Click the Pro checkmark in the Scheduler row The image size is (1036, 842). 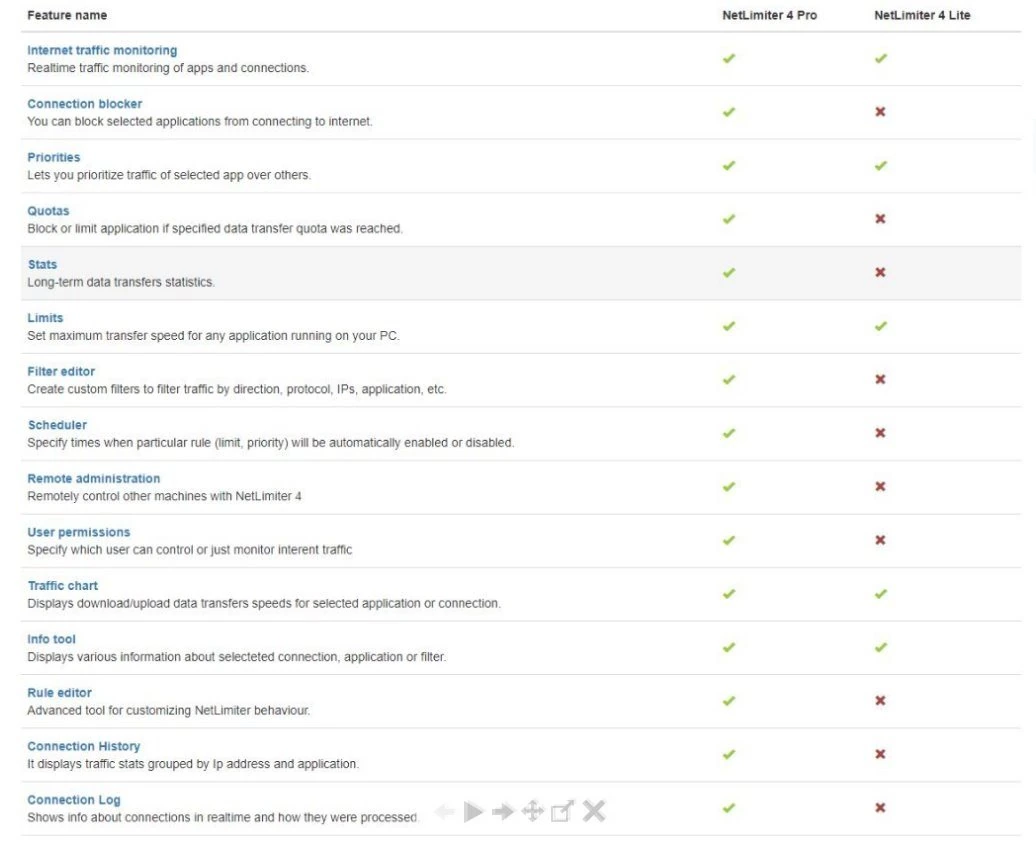tap(729, 433)
